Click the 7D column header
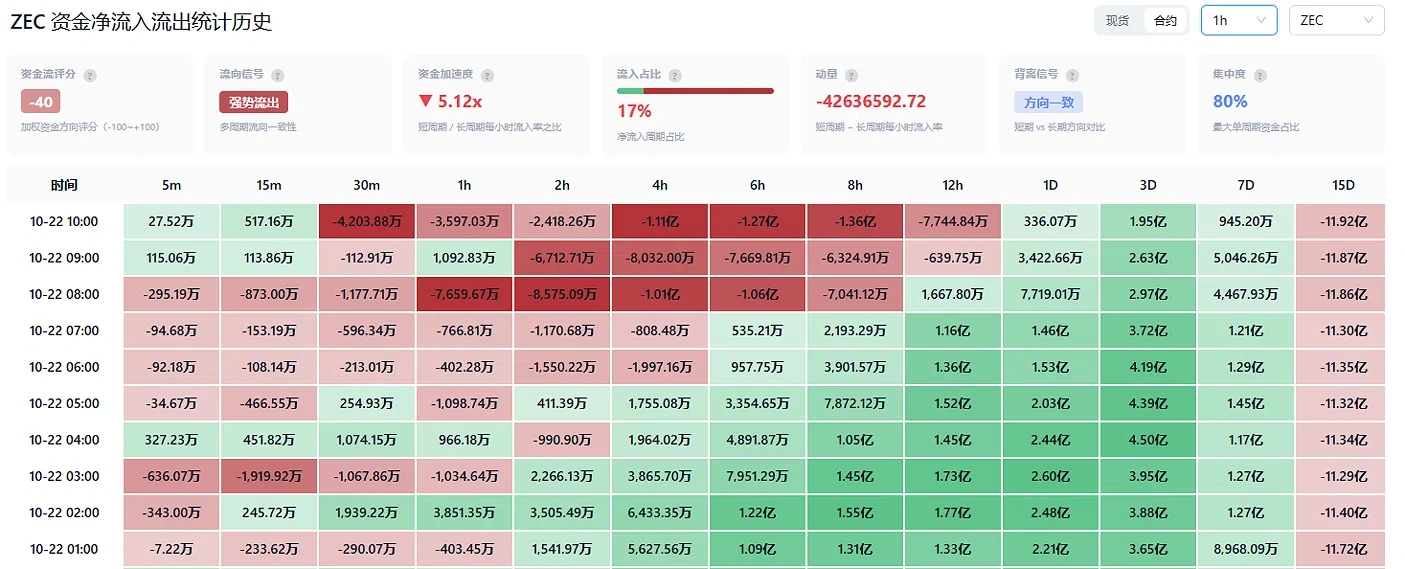 [x=1245, y=185]
